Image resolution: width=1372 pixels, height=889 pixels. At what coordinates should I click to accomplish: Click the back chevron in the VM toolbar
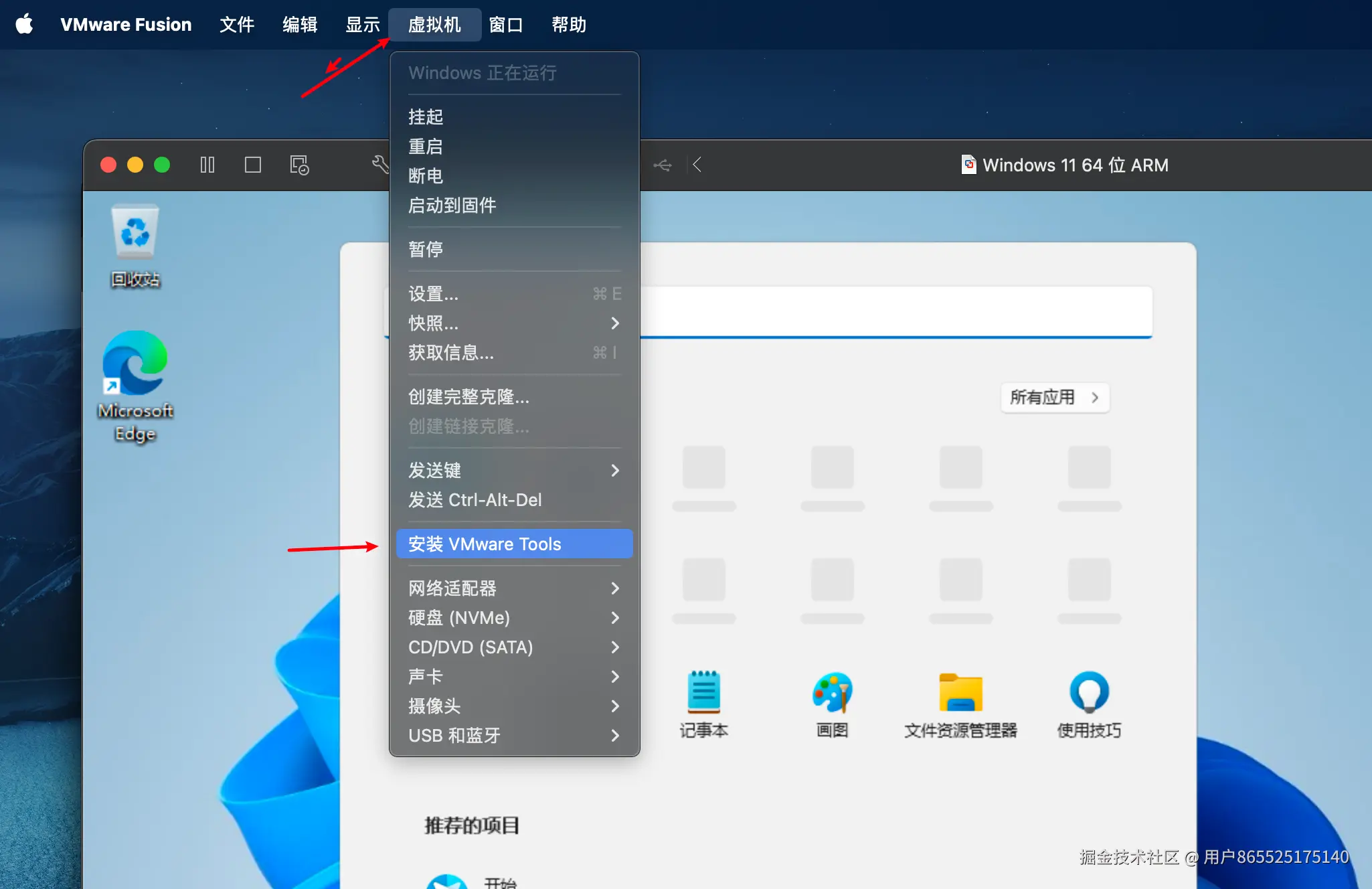(696, 165)
